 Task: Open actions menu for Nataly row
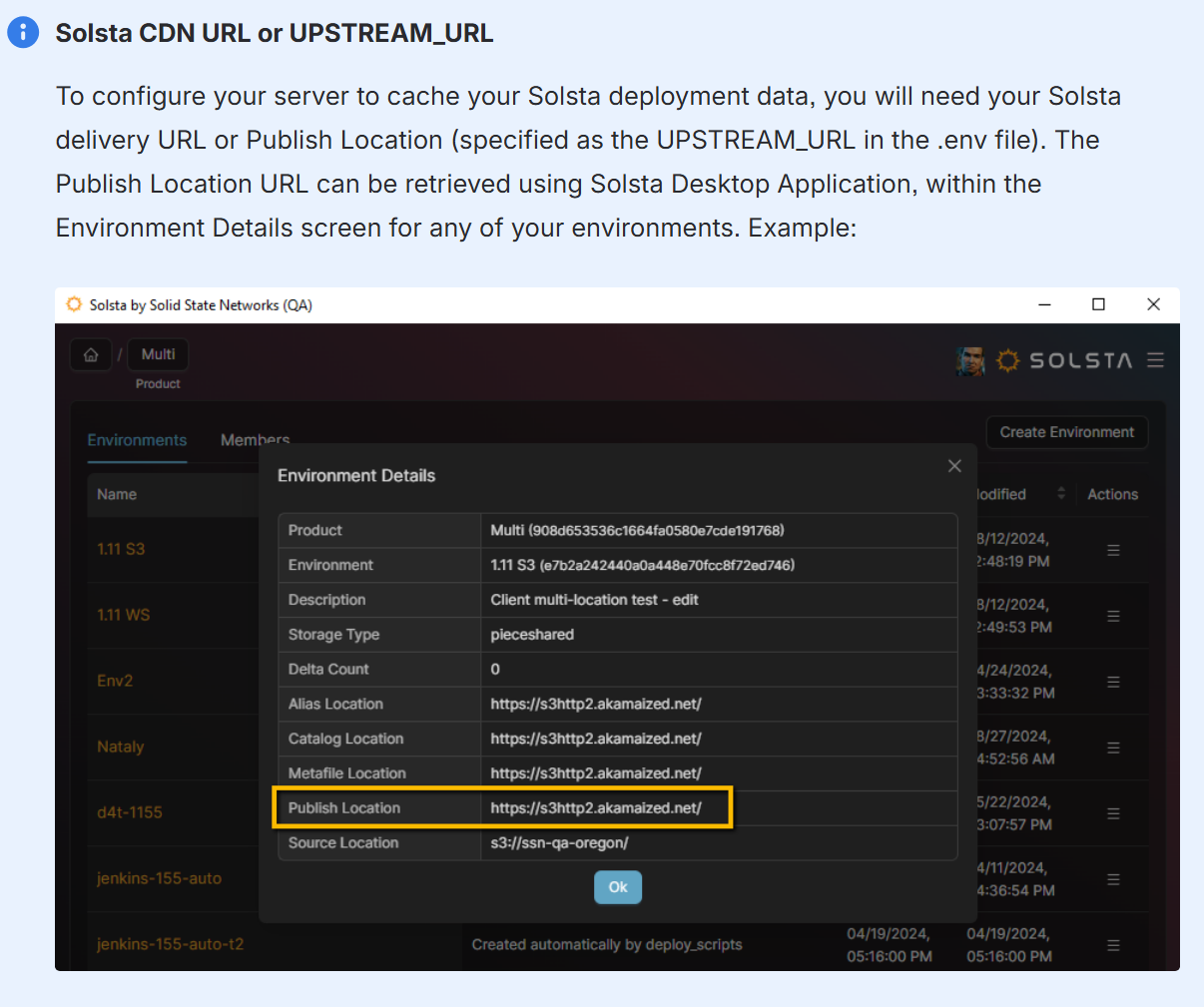pyautogui.click(x=1113, y=748)
